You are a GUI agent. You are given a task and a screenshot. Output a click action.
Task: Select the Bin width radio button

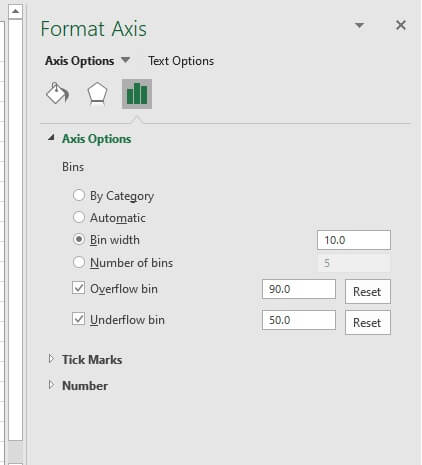[79, 239]
